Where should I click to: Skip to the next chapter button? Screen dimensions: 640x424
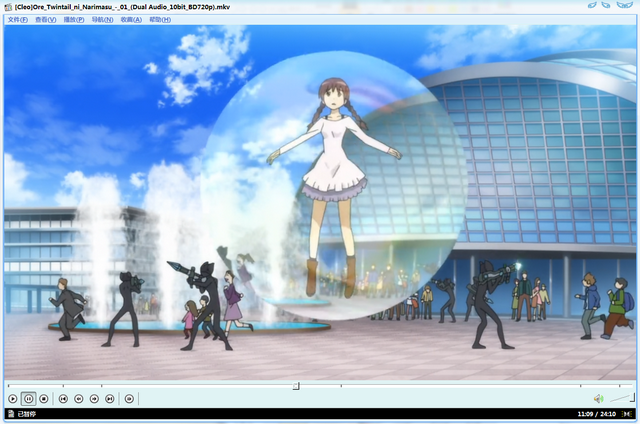(110, 399)
